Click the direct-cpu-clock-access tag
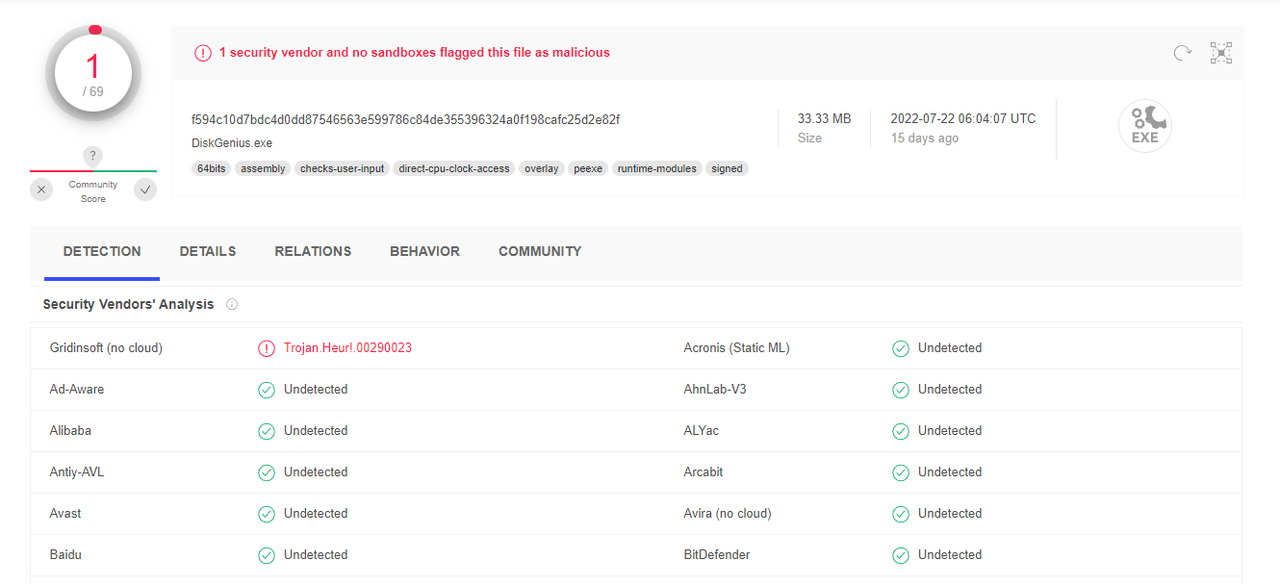Image resolution: width=1280 pixels, height=584 pixels. click(x=454, y=169)
